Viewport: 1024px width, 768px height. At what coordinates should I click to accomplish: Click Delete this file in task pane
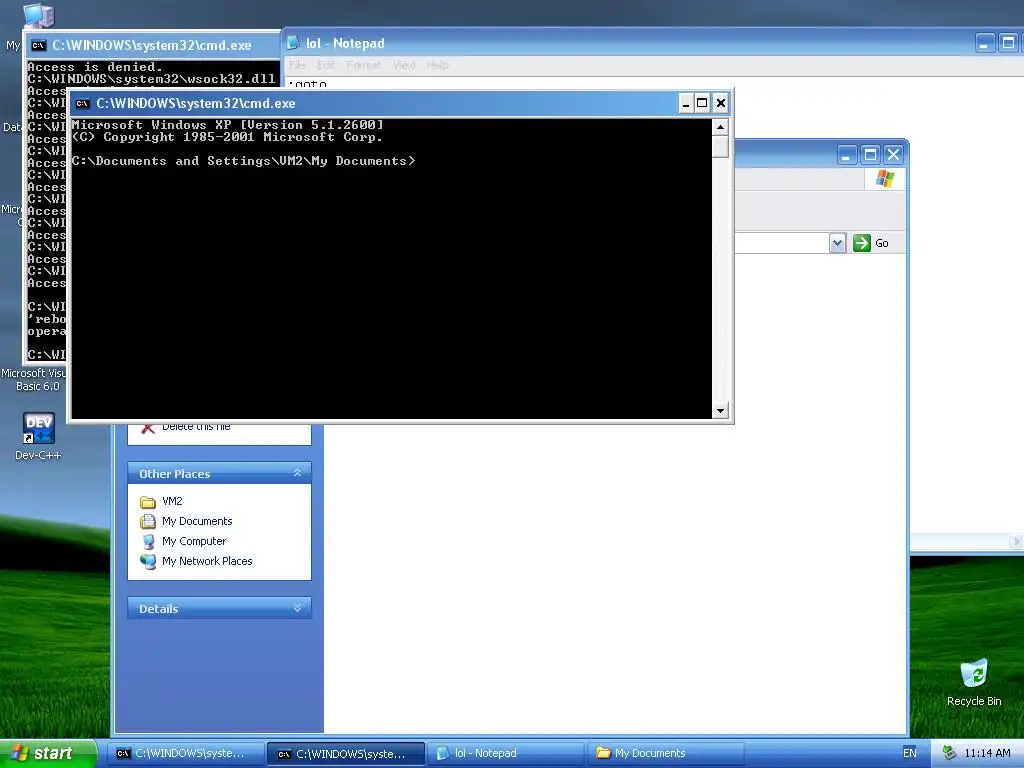196,427
